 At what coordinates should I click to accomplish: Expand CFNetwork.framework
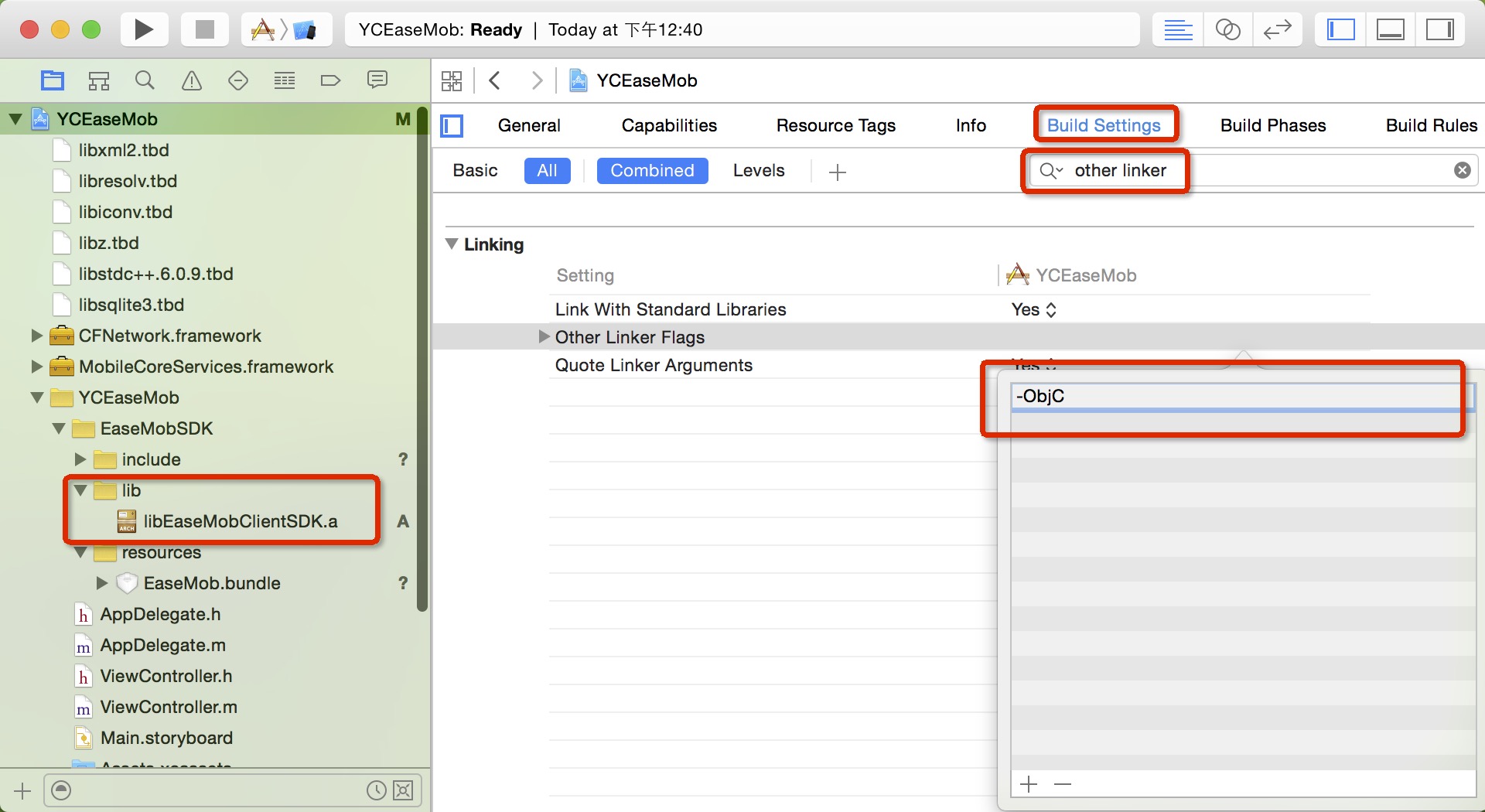pyautogui.click(x=36, y=336)
